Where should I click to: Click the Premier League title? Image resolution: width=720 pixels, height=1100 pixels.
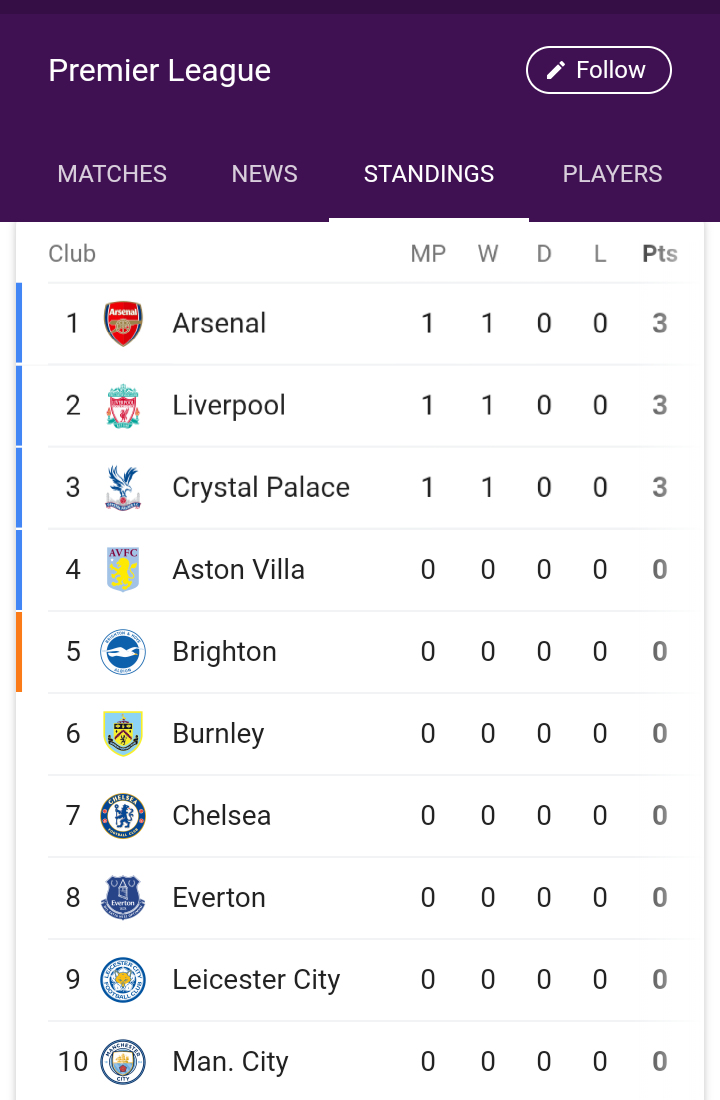(160, 71)
